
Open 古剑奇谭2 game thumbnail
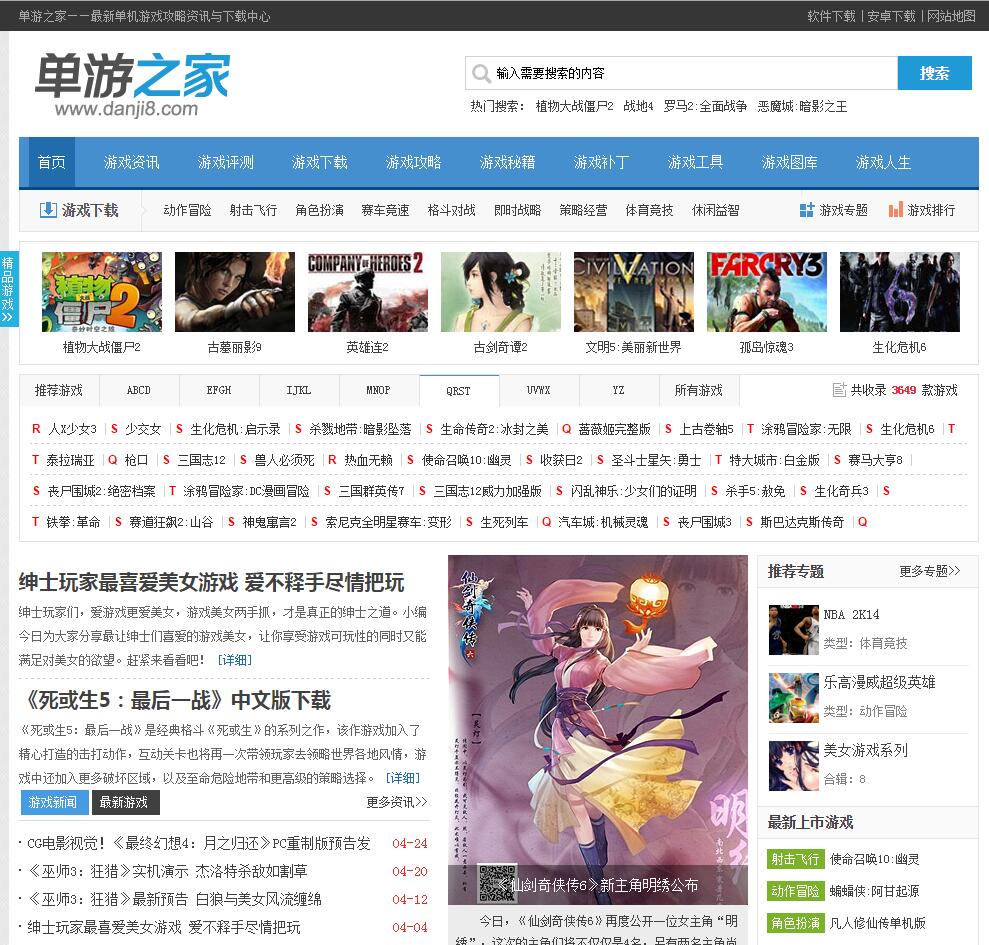click(x=501, y=292)
